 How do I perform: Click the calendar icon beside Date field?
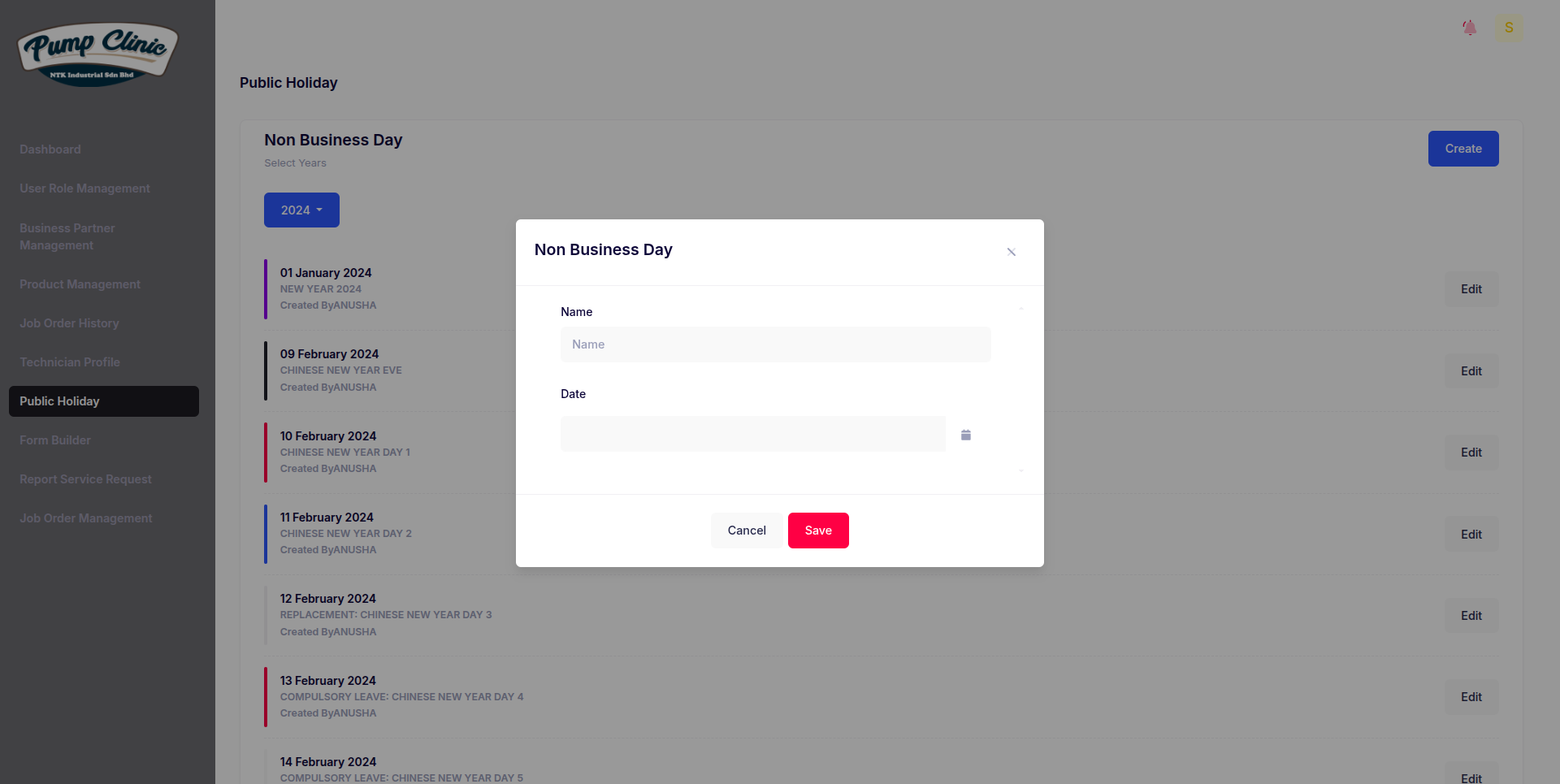tap(966, 435)
